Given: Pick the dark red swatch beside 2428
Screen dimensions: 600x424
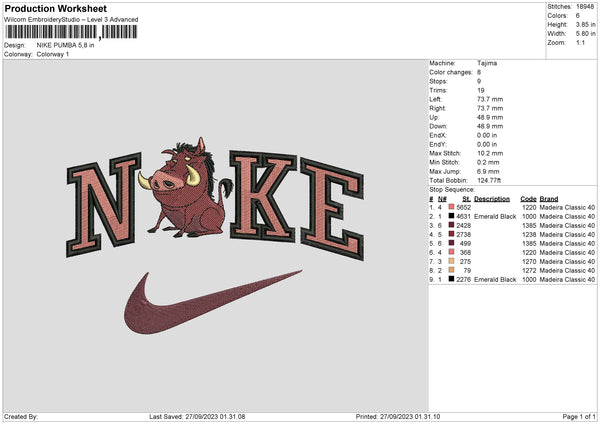Looking at the screenshot, I should click(x=452, y=225).
